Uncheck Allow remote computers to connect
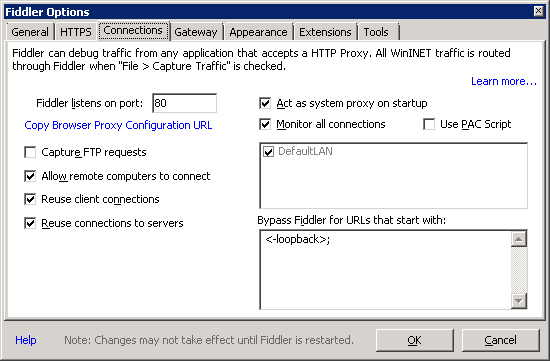Screen dimensions: 550x361 (x=30, y=176)
